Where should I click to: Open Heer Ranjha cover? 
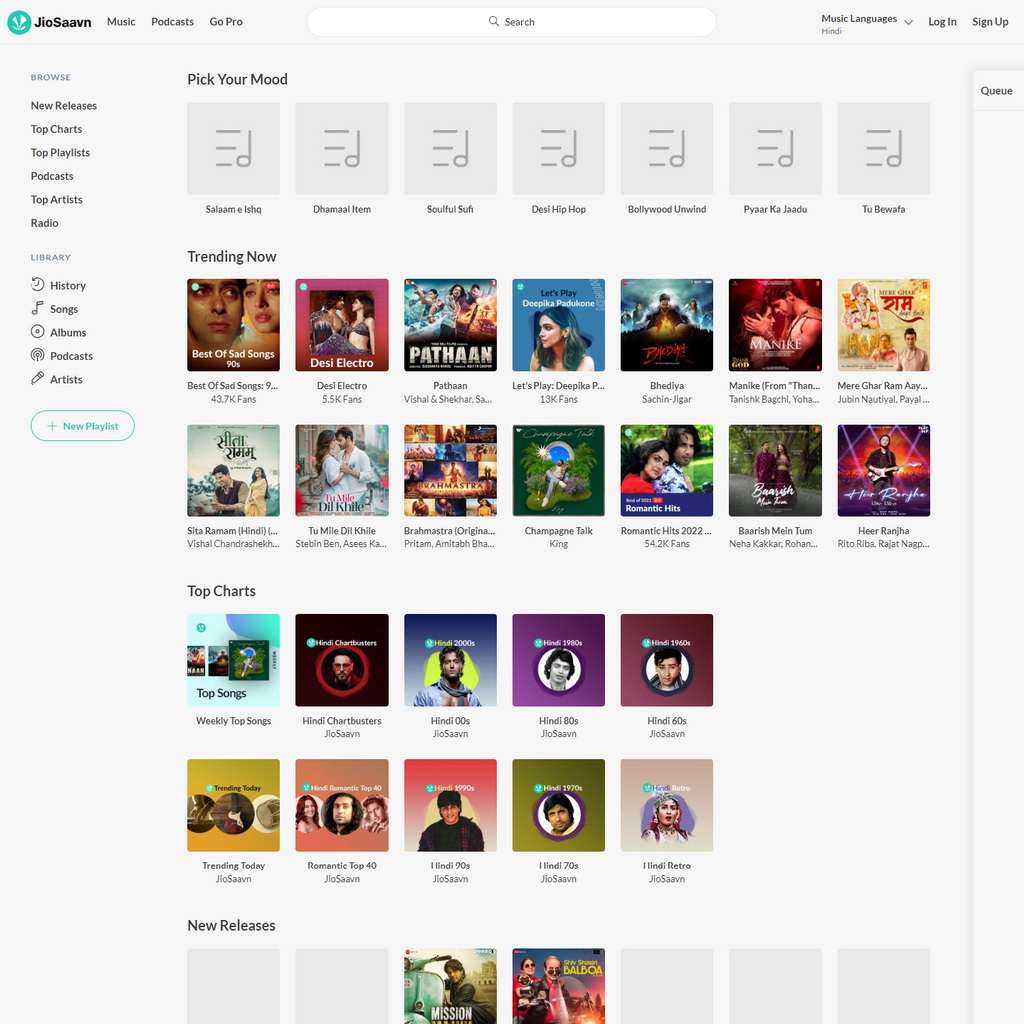coord(884,470)
